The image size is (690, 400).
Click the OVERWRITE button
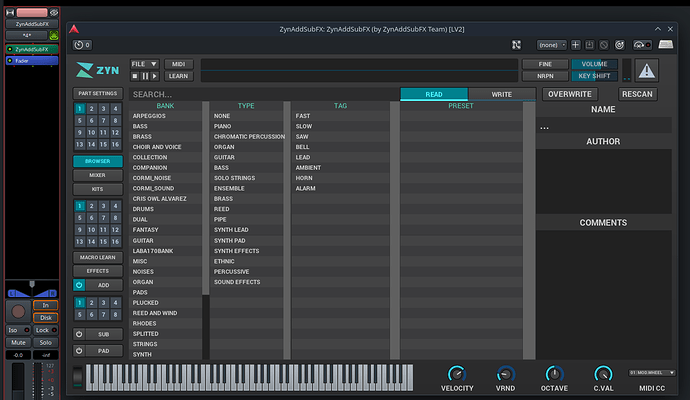(x=569, y=94)
